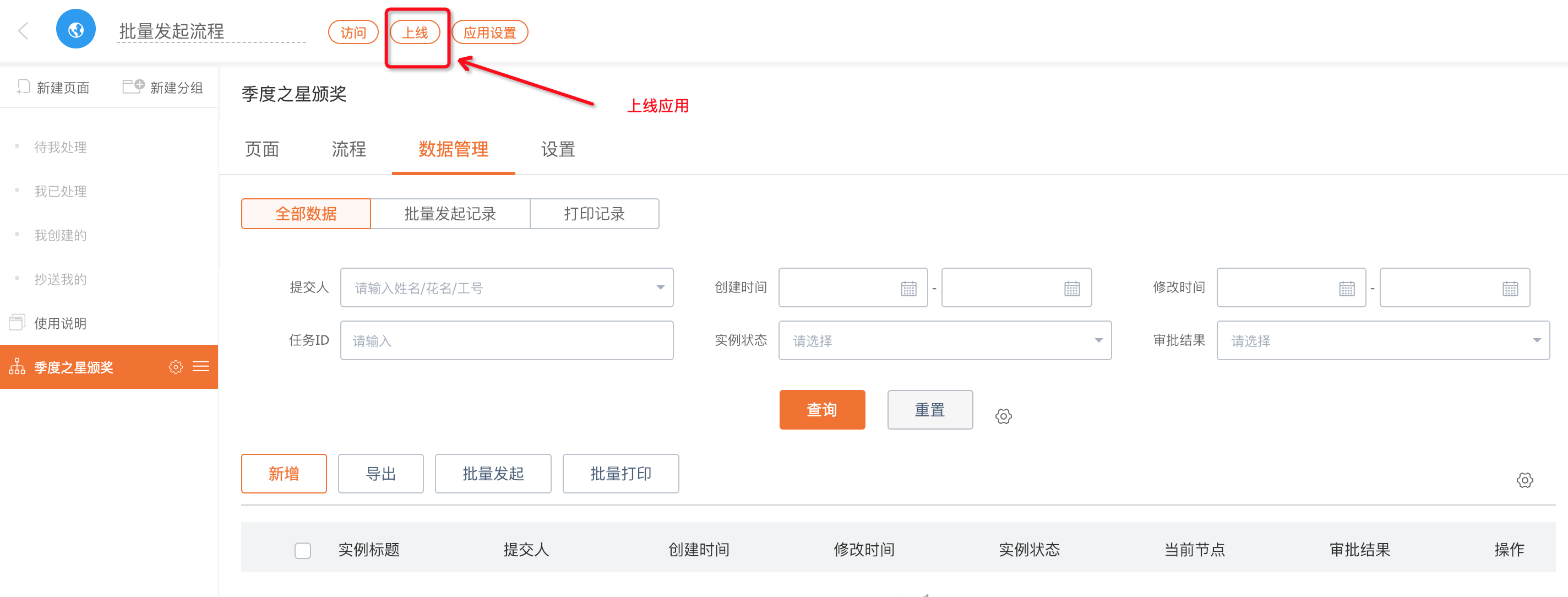Click the orange 查询 button
Screen dimensions: 1568x597
click(822, 410)
